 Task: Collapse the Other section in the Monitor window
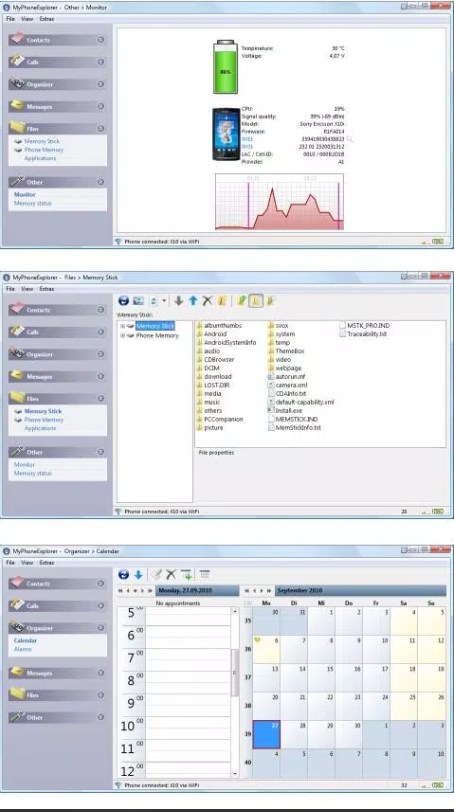click(x=101, y=182)
